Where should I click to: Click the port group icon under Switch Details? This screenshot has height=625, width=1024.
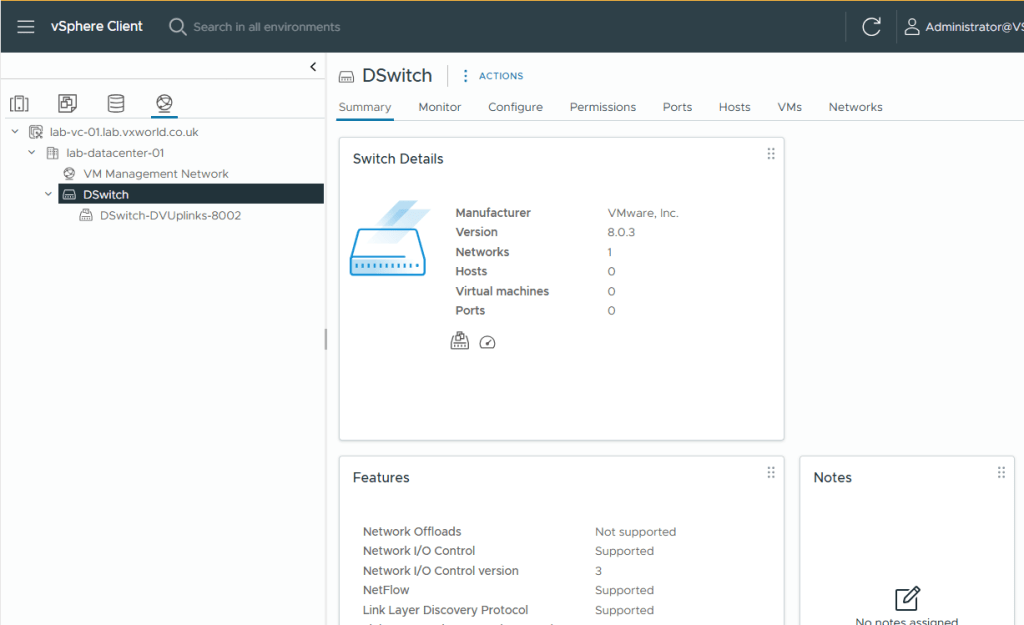point(459,341)
